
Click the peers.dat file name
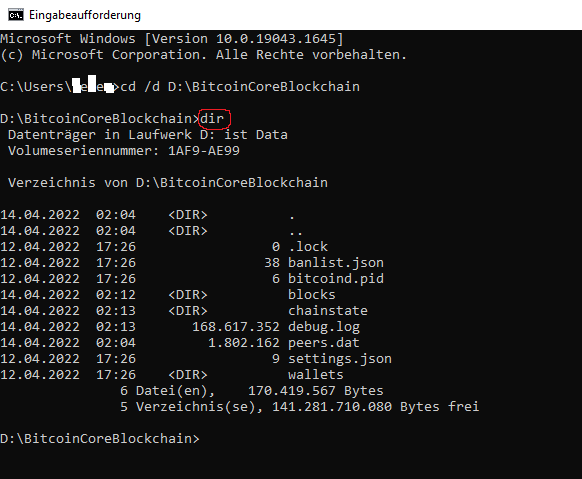pos(324,343)
